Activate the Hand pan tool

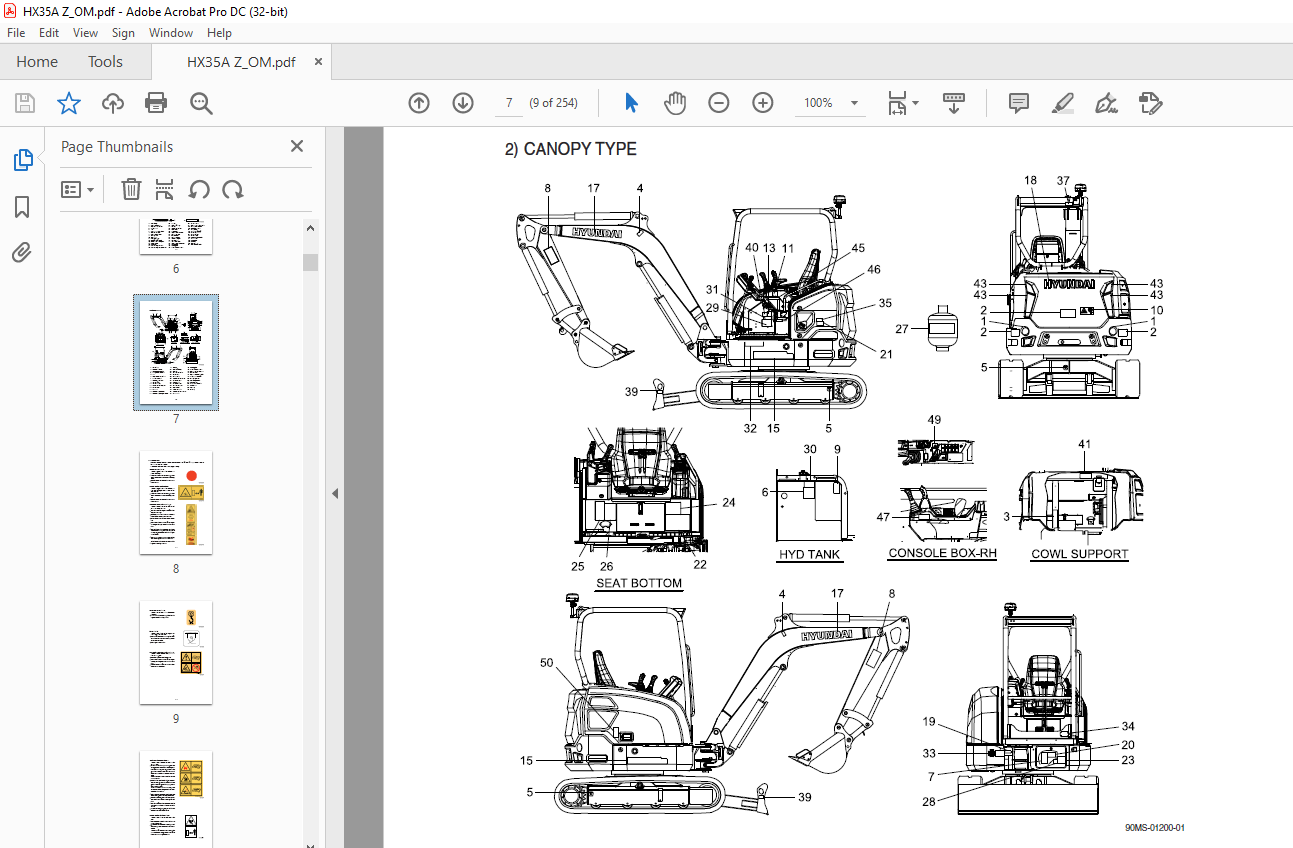point(675,103)
